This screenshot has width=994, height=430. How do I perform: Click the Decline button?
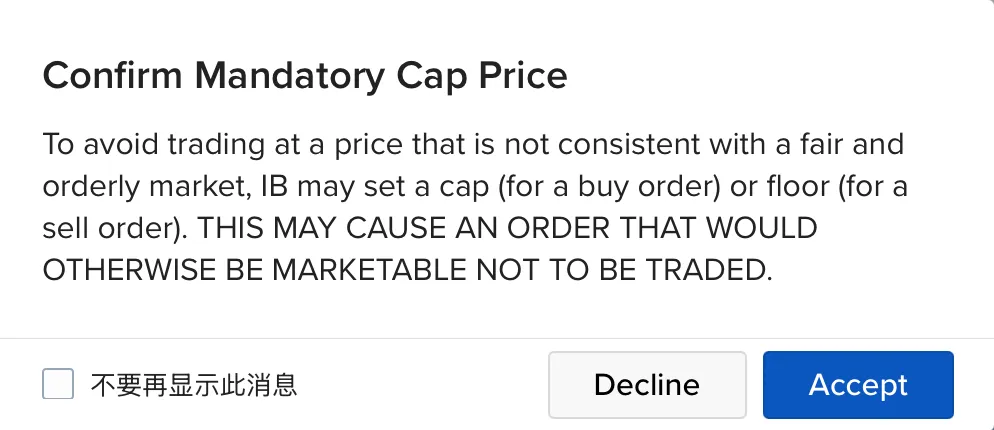pyautogui.click(x=647, y=385)
